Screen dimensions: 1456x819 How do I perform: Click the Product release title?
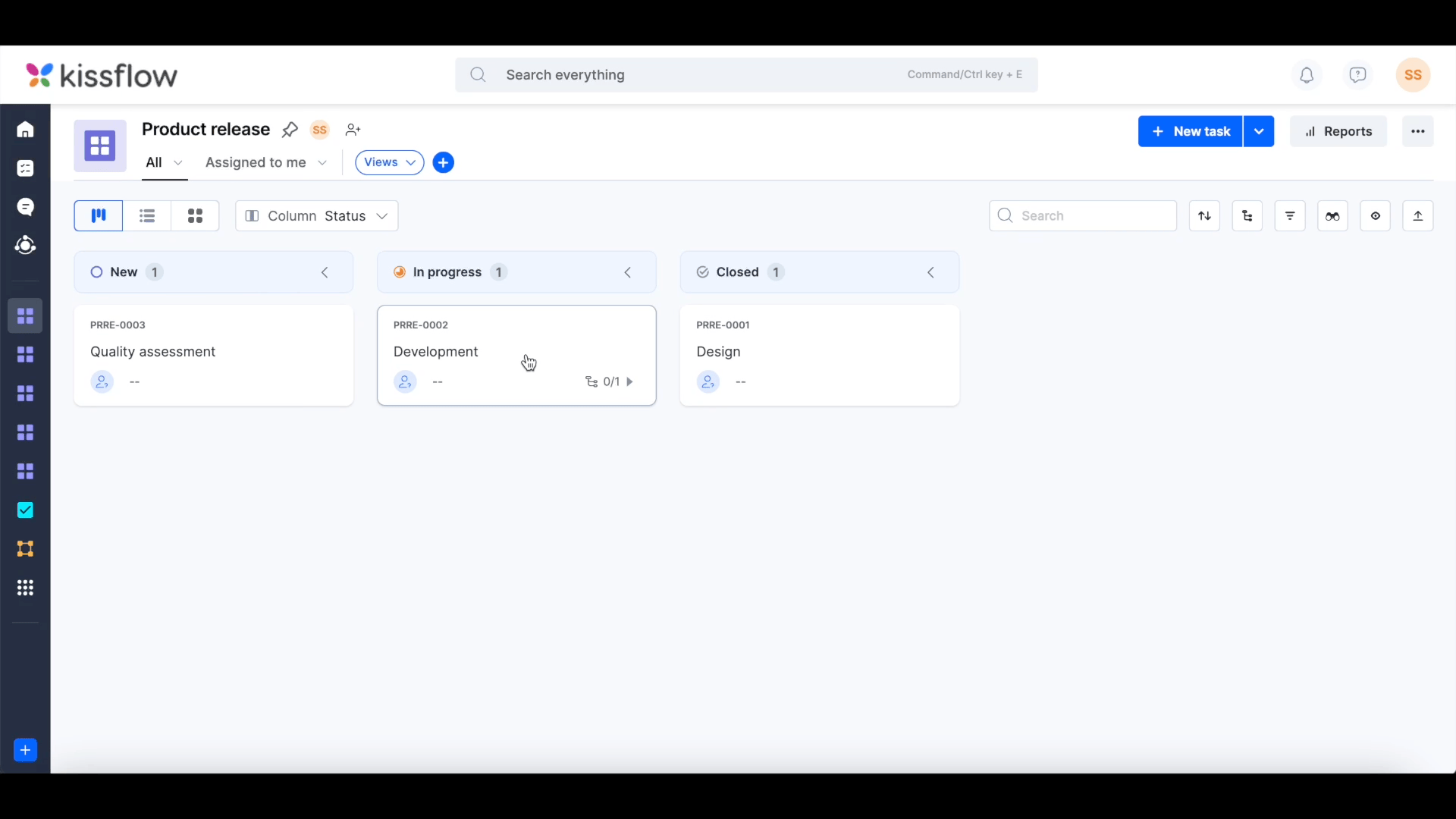206,129
